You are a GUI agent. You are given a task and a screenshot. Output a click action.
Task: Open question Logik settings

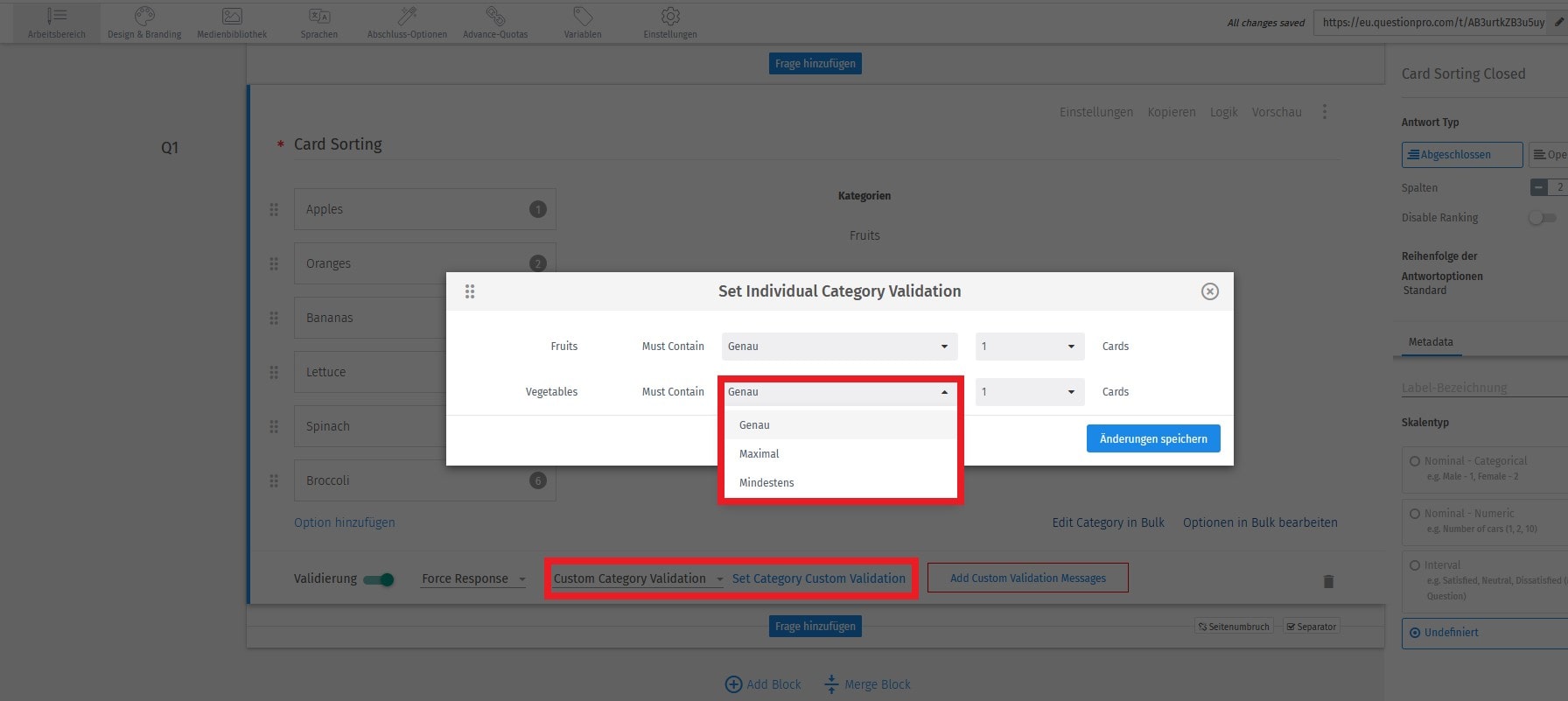point(1223,112)
